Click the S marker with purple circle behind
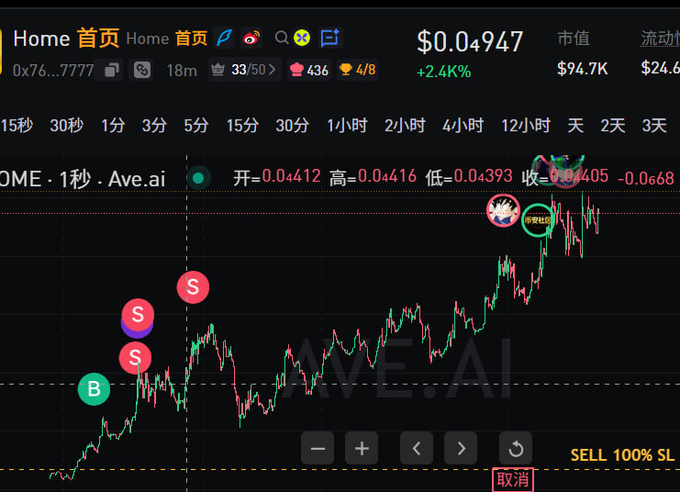This screenshot has width=680, height=492. 137,317
